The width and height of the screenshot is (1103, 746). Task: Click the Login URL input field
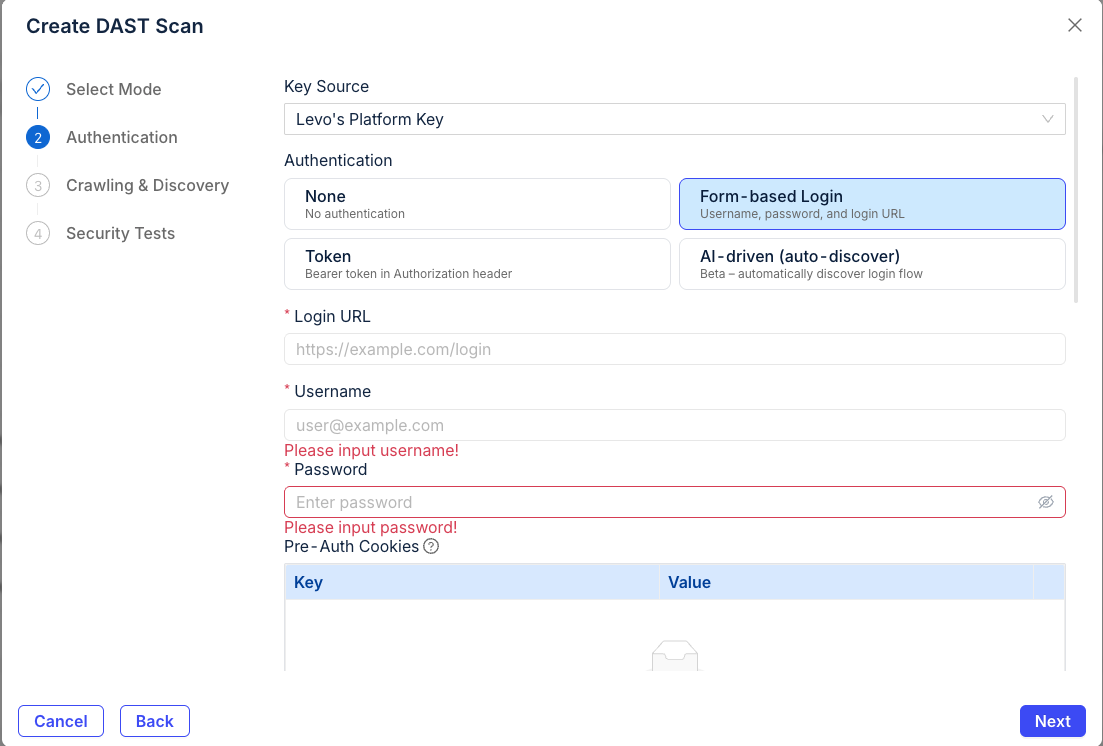(x=675, y=349)
